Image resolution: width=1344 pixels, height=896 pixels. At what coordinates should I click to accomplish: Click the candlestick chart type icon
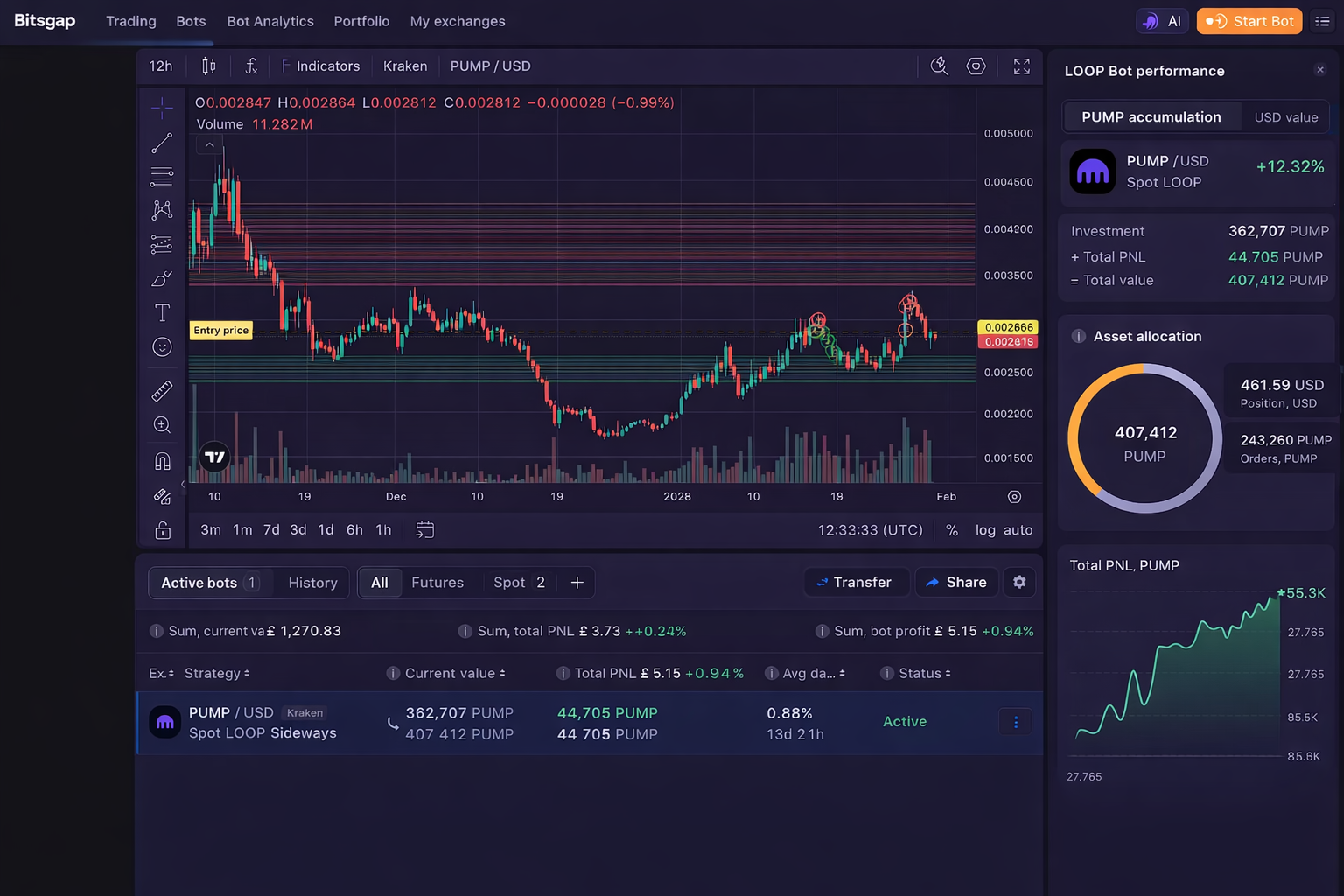point(208,66)
